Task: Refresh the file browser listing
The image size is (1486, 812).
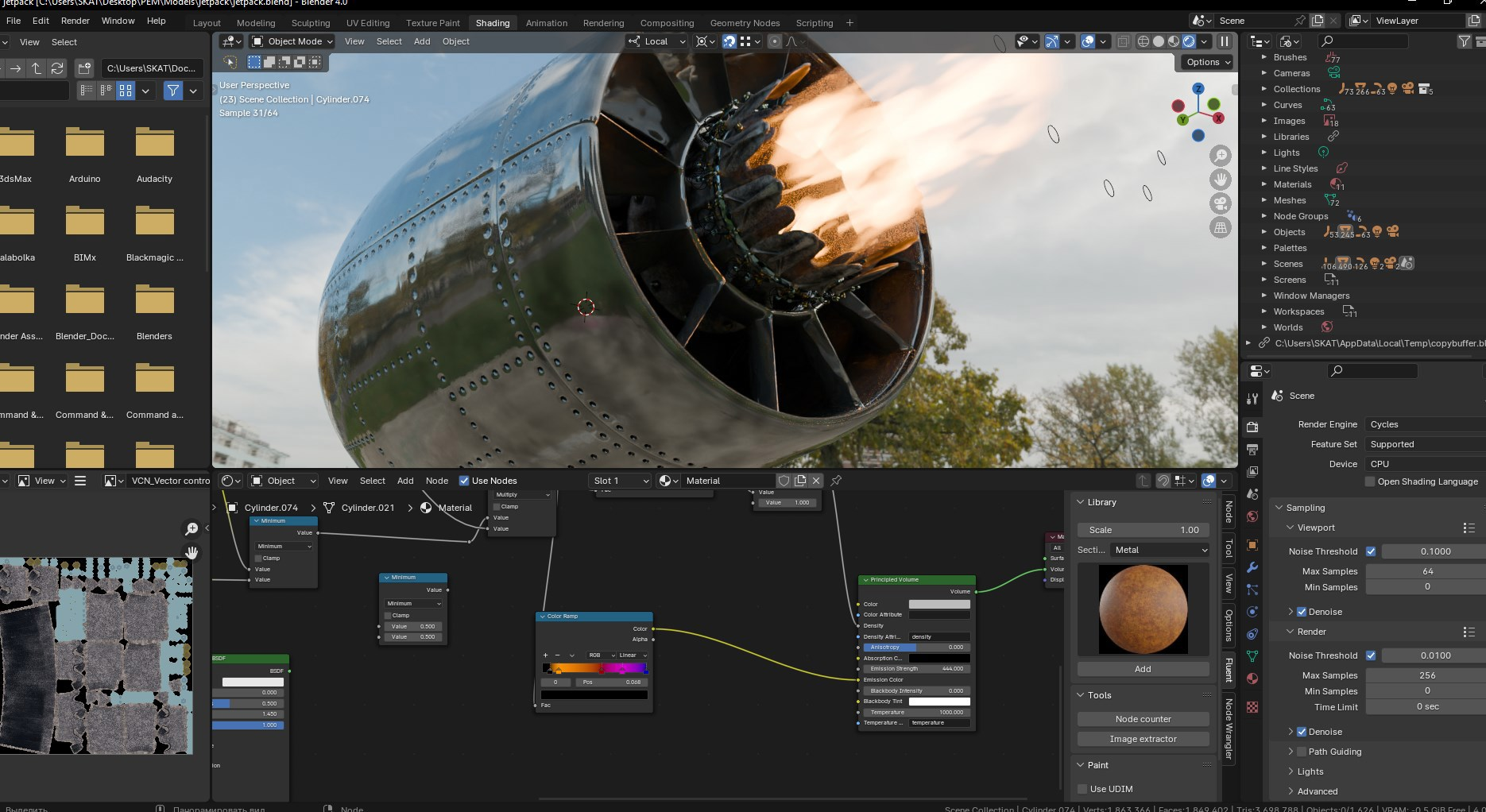Action: pyautogui.click(x=57, y=68)
